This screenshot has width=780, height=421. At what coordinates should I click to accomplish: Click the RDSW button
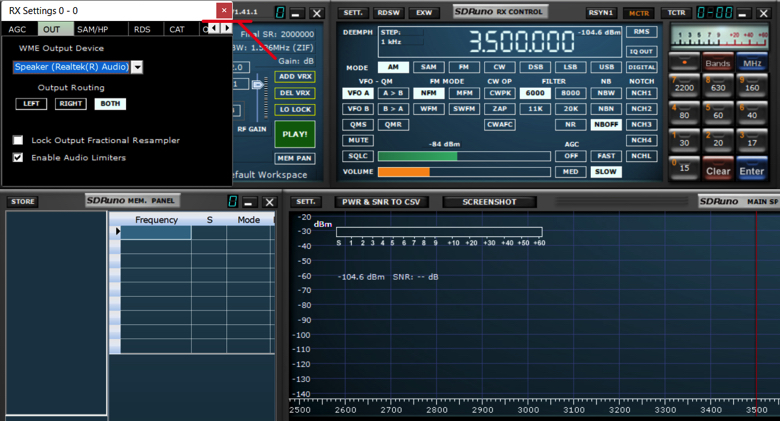389,13
